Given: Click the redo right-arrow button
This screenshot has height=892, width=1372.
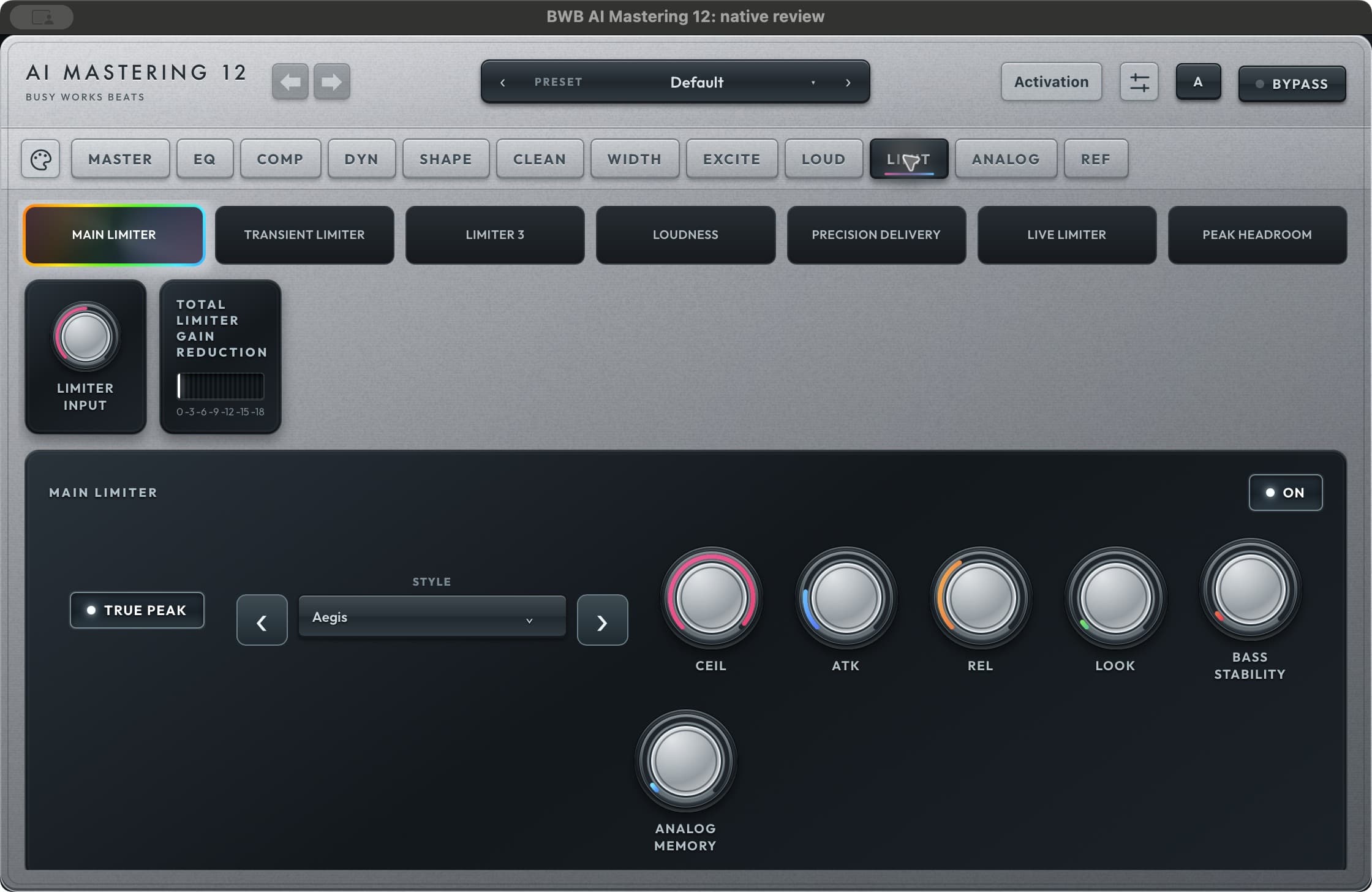Looking at the screenshot, I should point(332,81).
